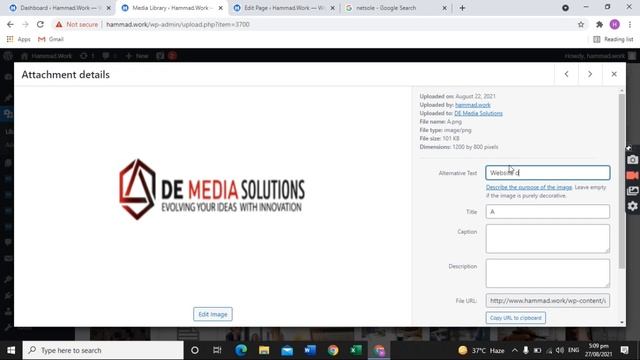640x360 pixels.
Task: Open Excel from taskbar
Action: [x=356, y=350]
